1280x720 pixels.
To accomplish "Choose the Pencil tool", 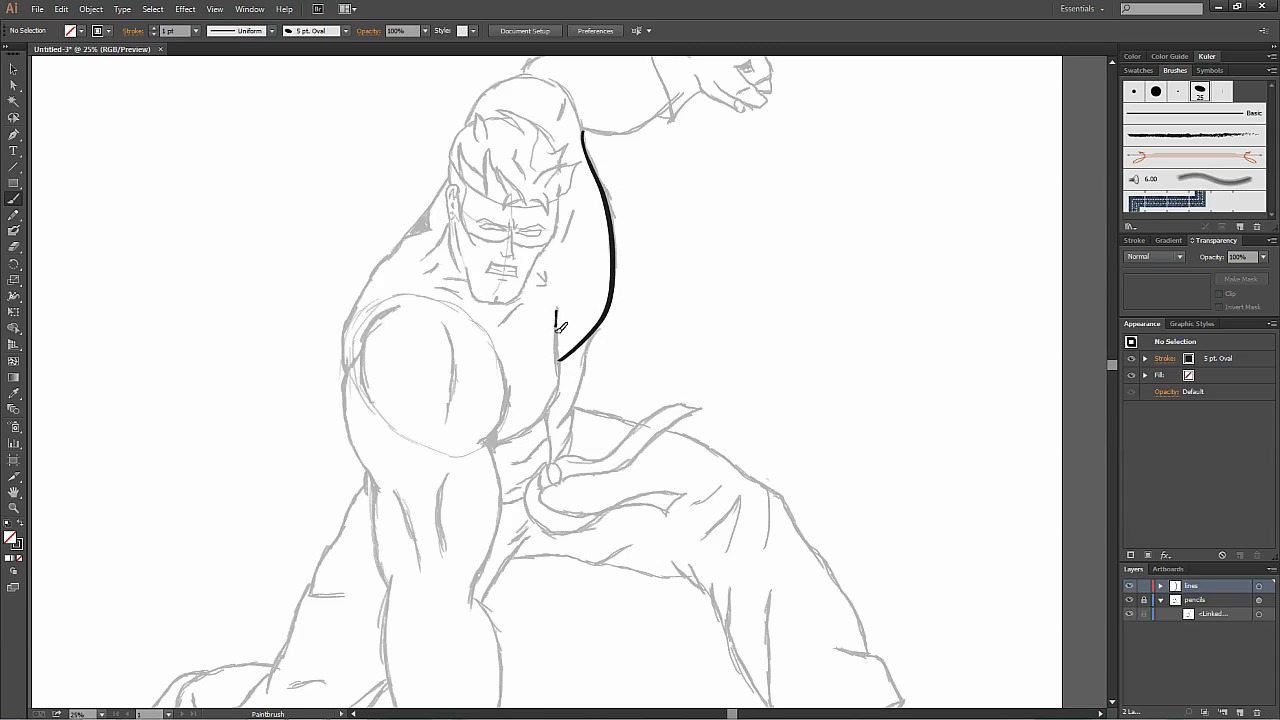I will click(13, 215).
